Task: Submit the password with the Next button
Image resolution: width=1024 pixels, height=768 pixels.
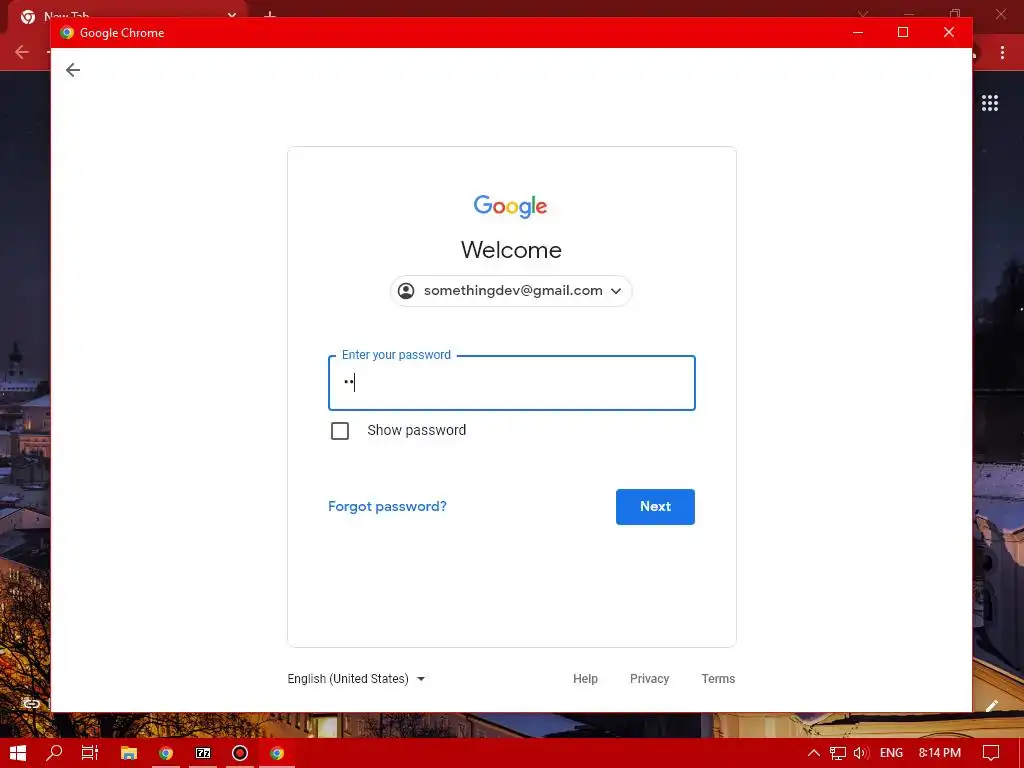Action: coord(655,507)
